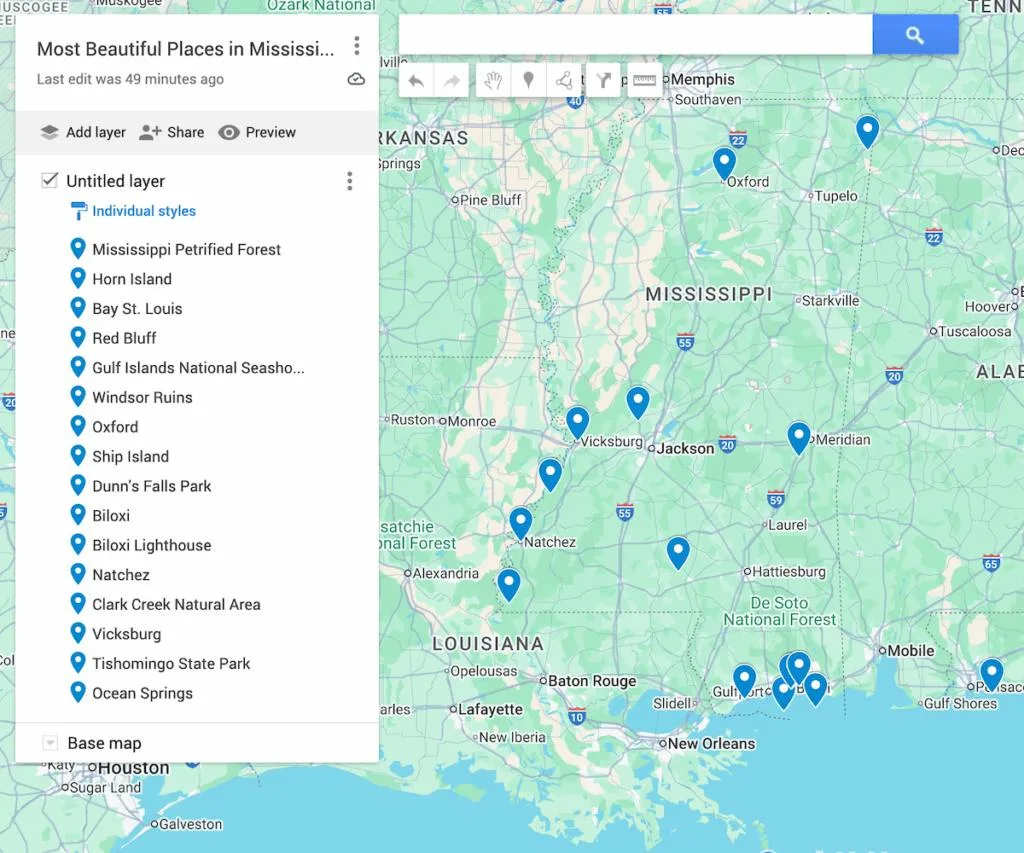Image resolution: width=1024 pixels, height=853 pixels.
Task: Click the map pin at Gulfport
Action: 744,681
